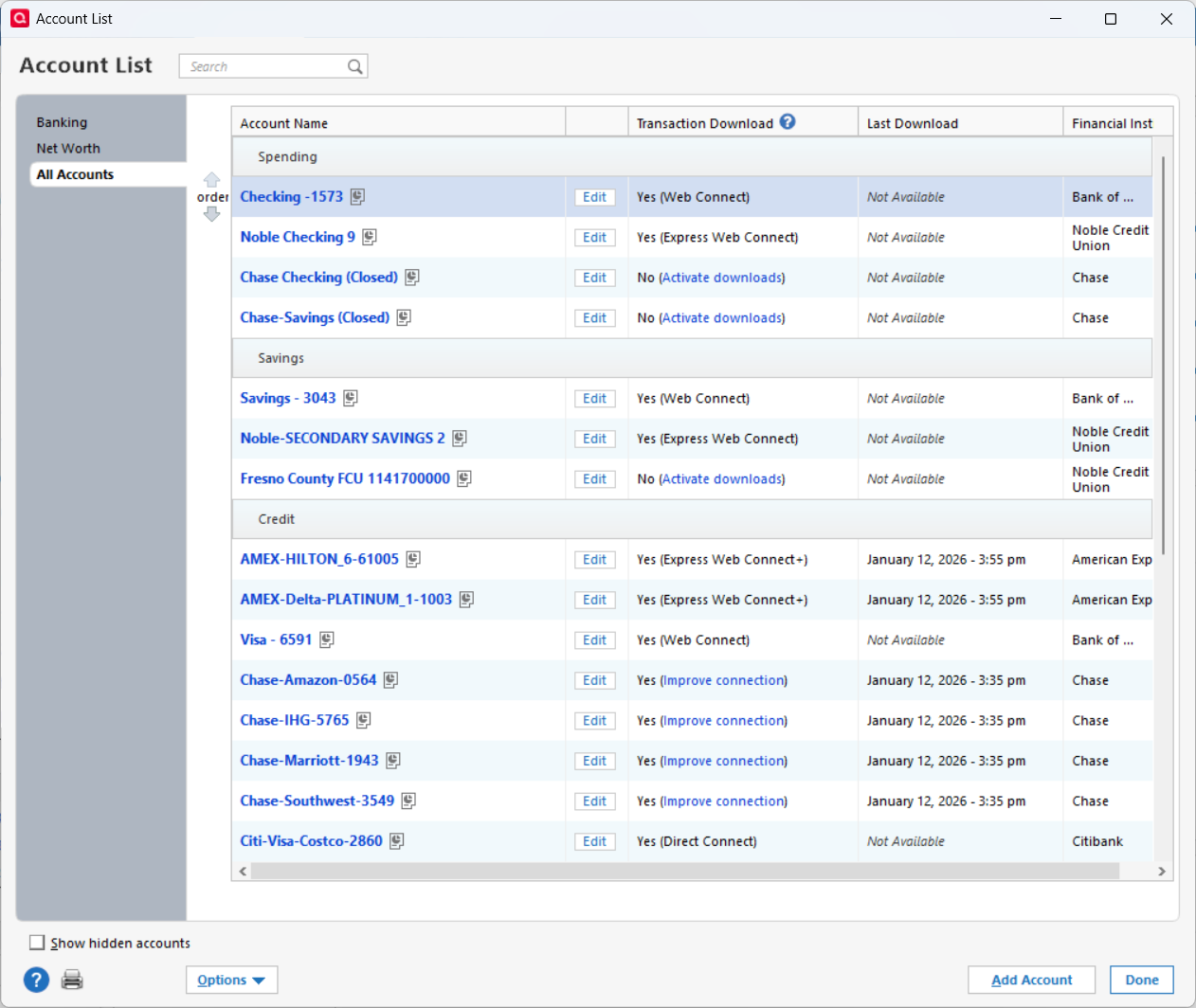Activate downloads for Chase Checking (Closed)
This screenshot has width=1196, height=1008.
coord(722,278)
